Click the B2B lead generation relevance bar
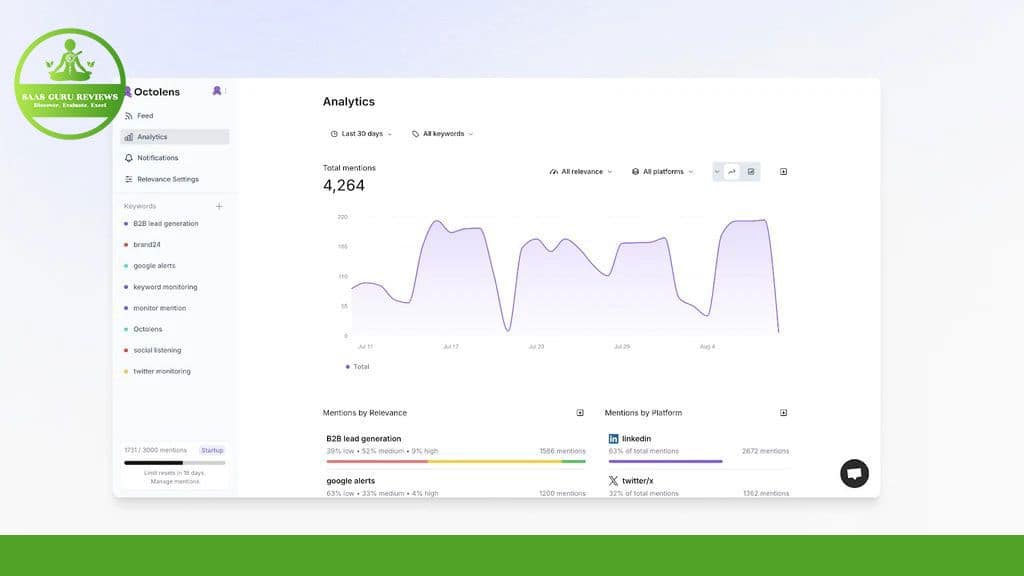Screen dimensions: 1024x576 (456, 462)
